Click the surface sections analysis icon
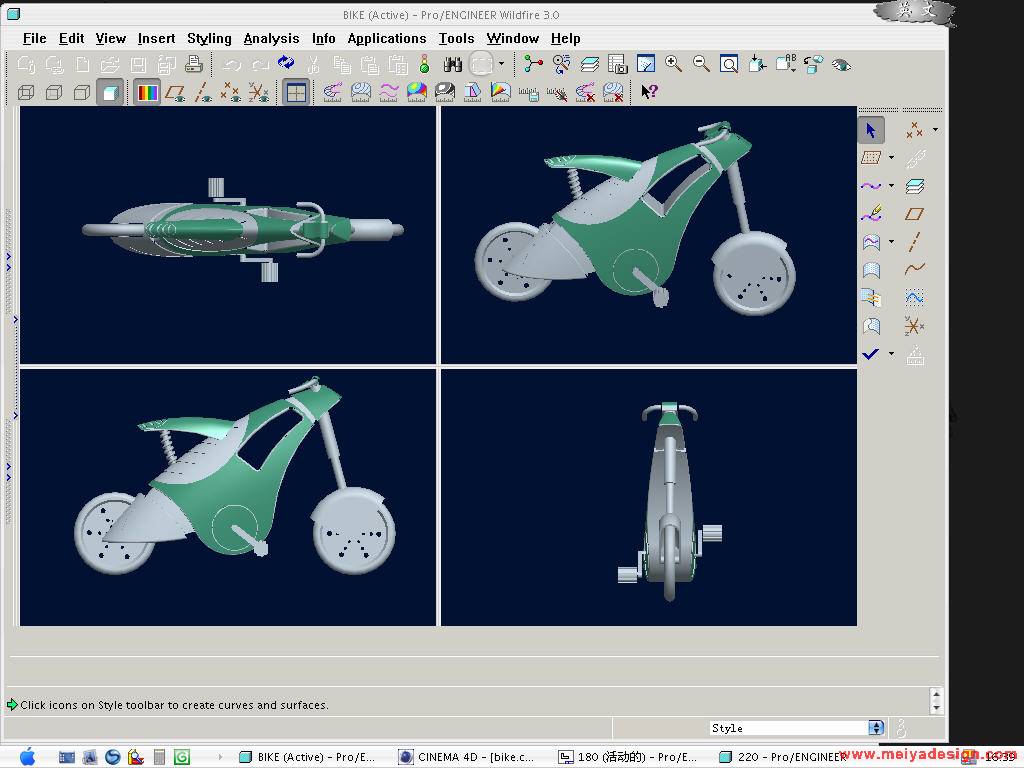Viewport: 1024px width, 768px height. click(x=360, y=92)
